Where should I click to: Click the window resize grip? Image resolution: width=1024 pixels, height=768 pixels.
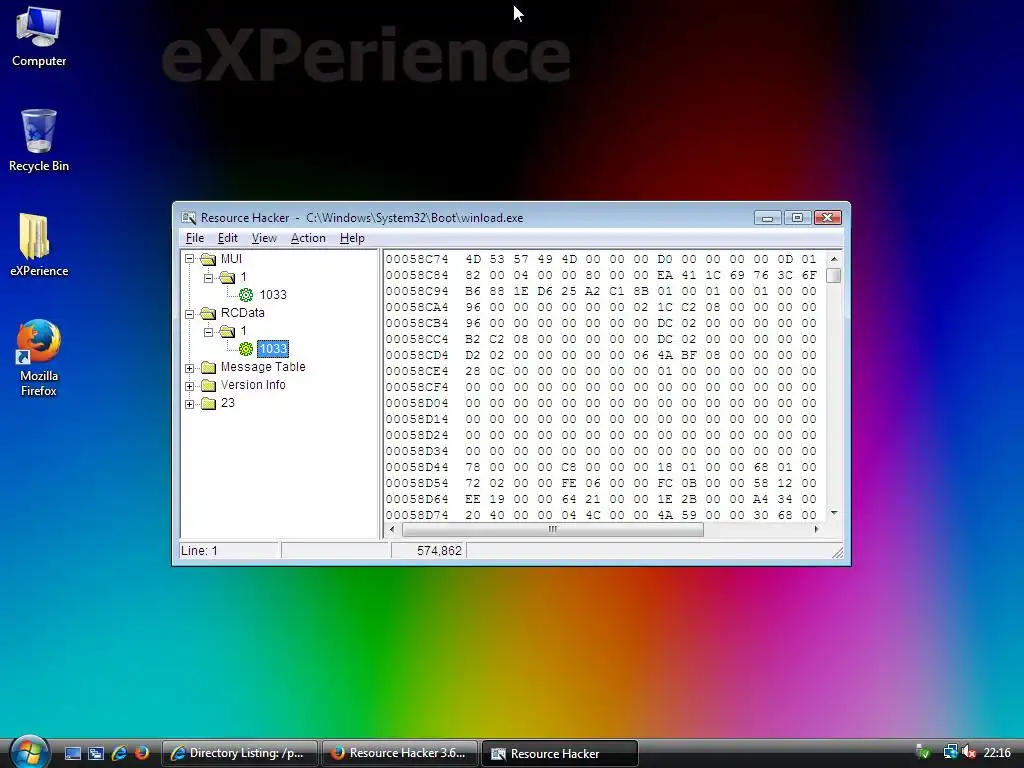tap(837, 552)
